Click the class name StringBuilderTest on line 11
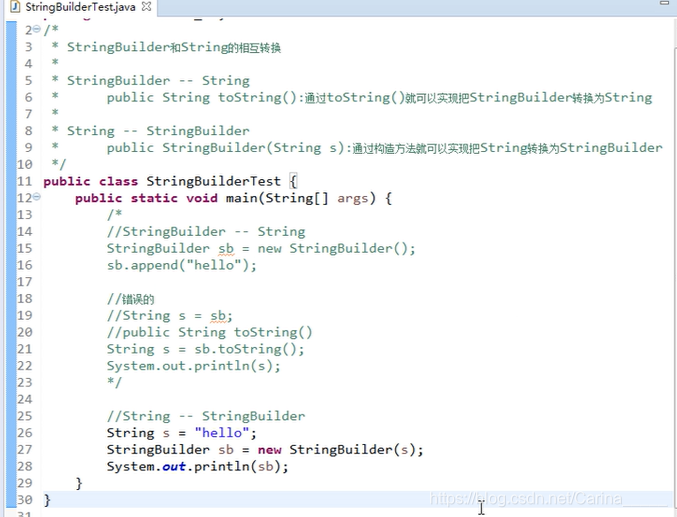 (213, 181)
